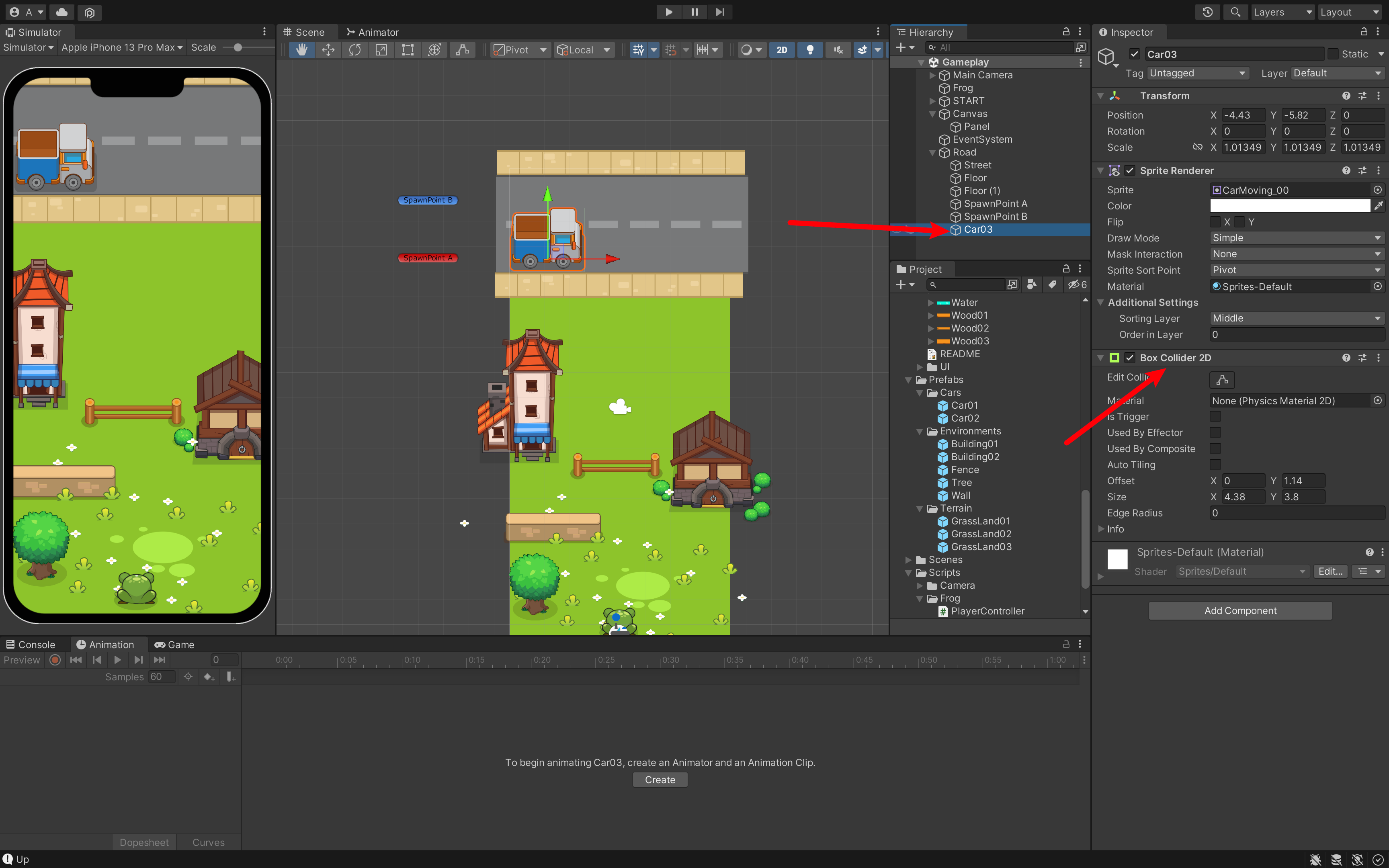Click the Simulator Scale slider
The image size is (1389, 868).
(248, 48)
